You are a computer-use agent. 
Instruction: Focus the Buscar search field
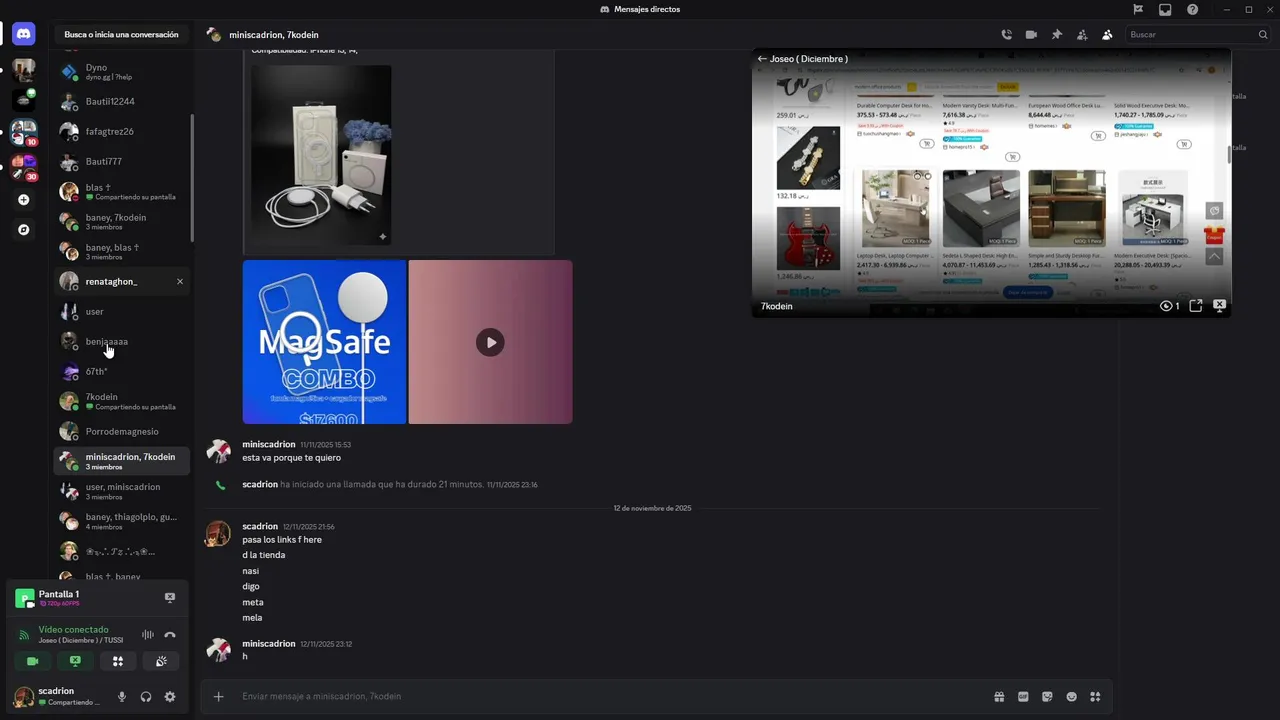(1198, 35)
